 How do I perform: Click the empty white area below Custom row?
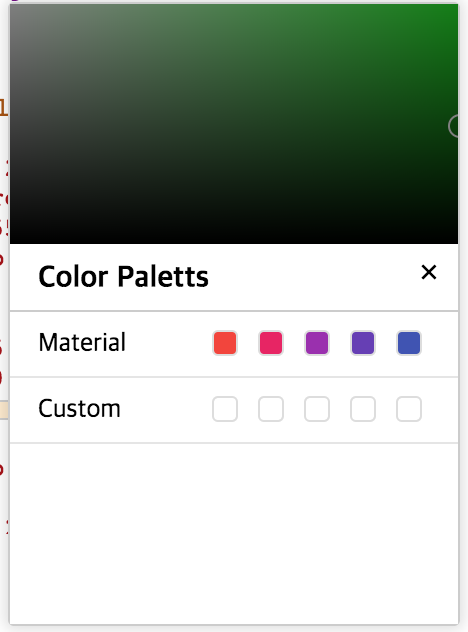pos(234,533)
